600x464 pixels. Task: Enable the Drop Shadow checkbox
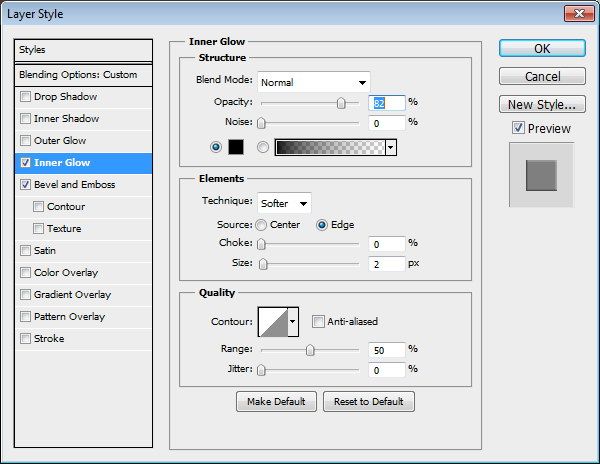(25, 97)
